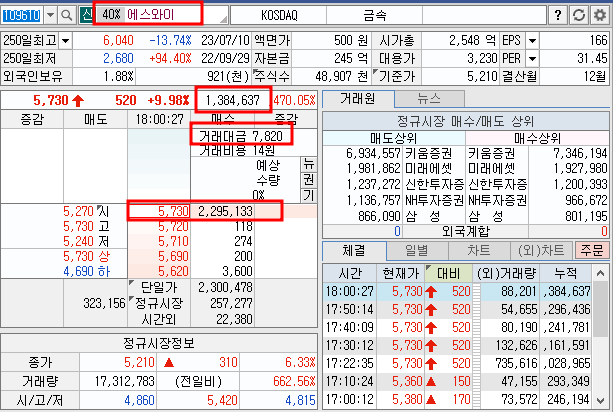Select bid price 5,720 row
This screenshot has height=412, width=613.
(x=173, y=226)
